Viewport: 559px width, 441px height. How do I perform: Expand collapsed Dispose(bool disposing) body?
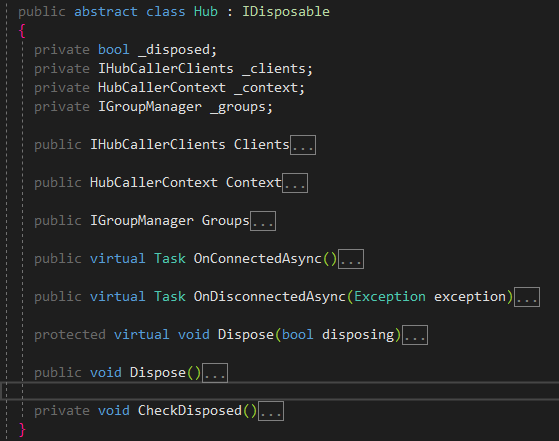[x=415, y=335]
